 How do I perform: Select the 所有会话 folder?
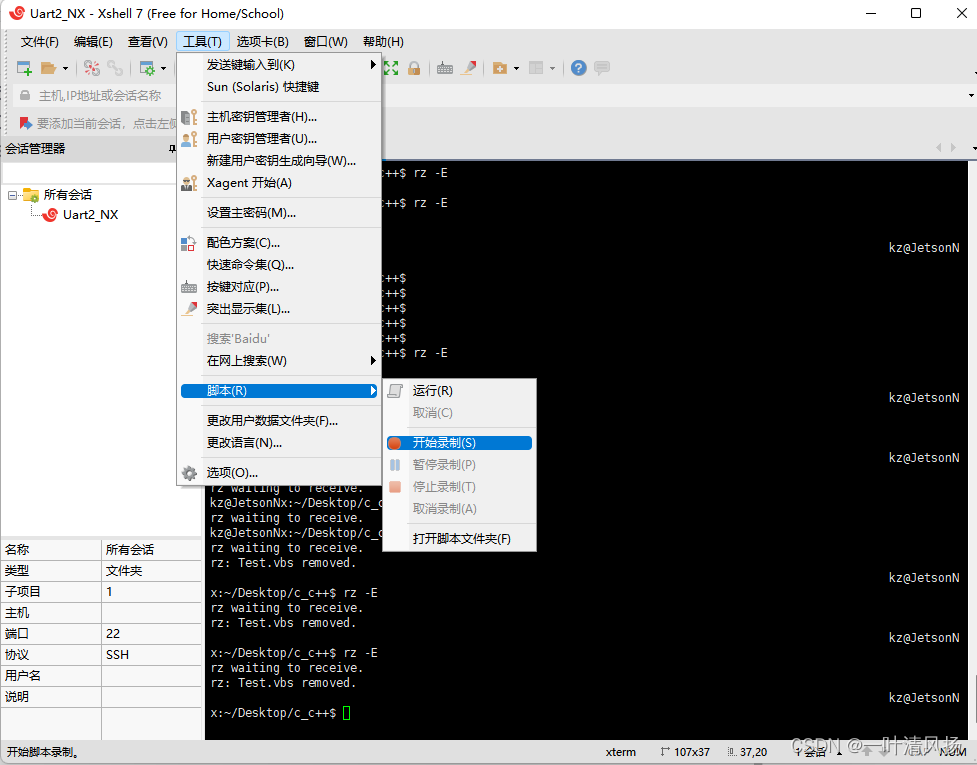(x=67, y=195)
